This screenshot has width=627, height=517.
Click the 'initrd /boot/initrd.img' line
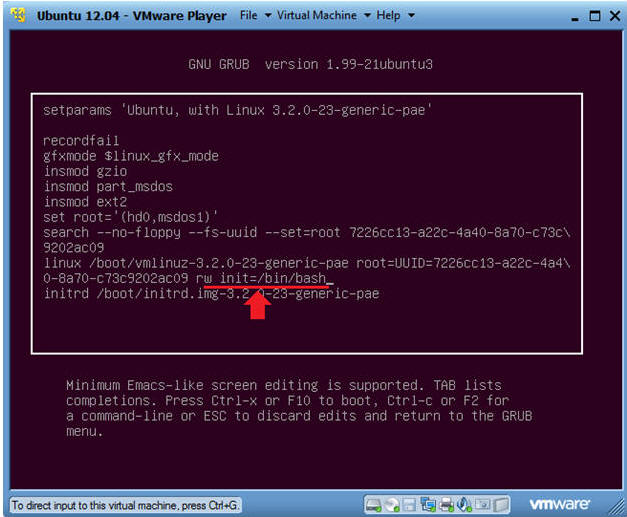coord(211,293)
